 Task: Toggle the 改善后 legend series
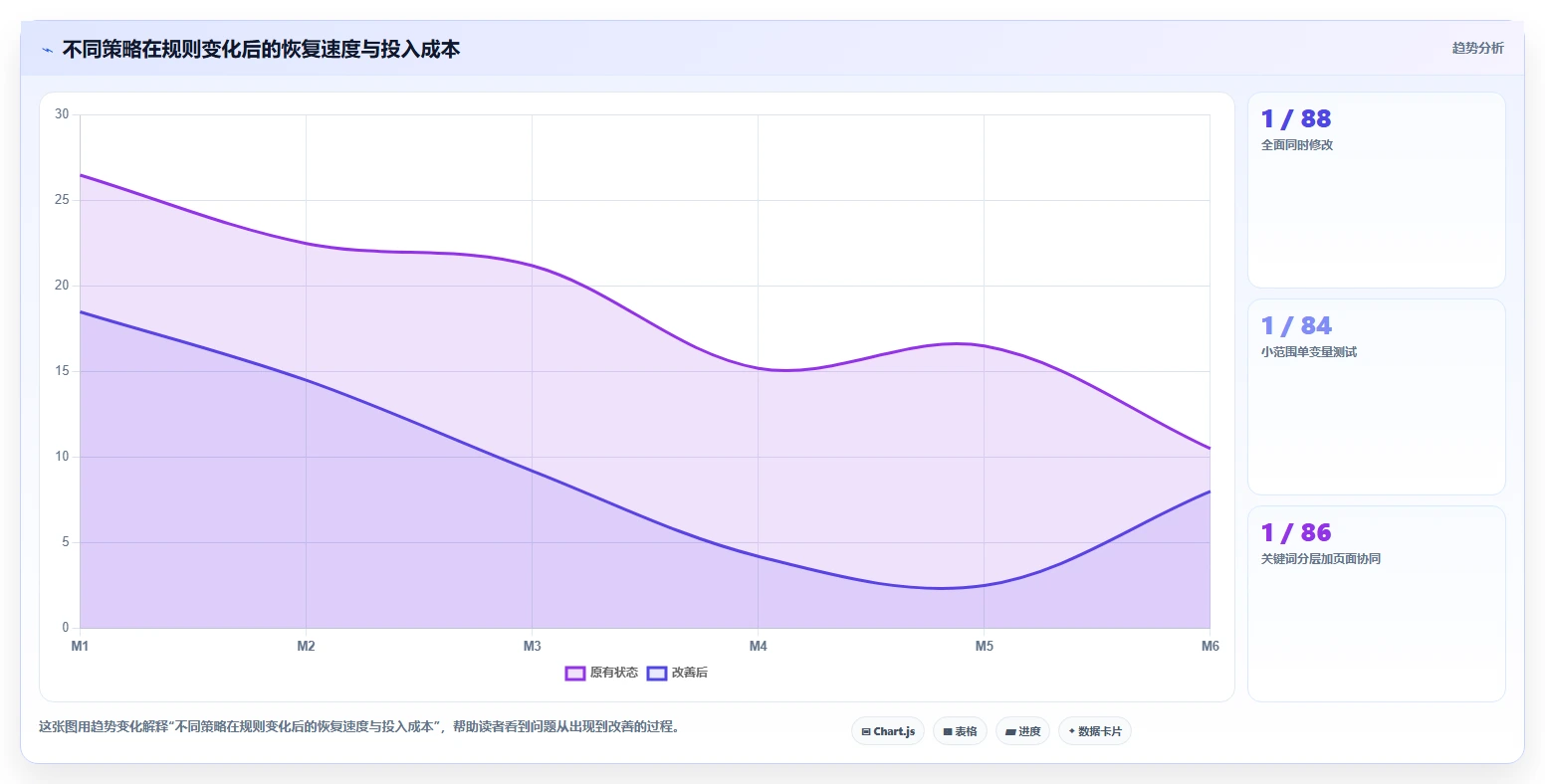click(x=677, y=673)
